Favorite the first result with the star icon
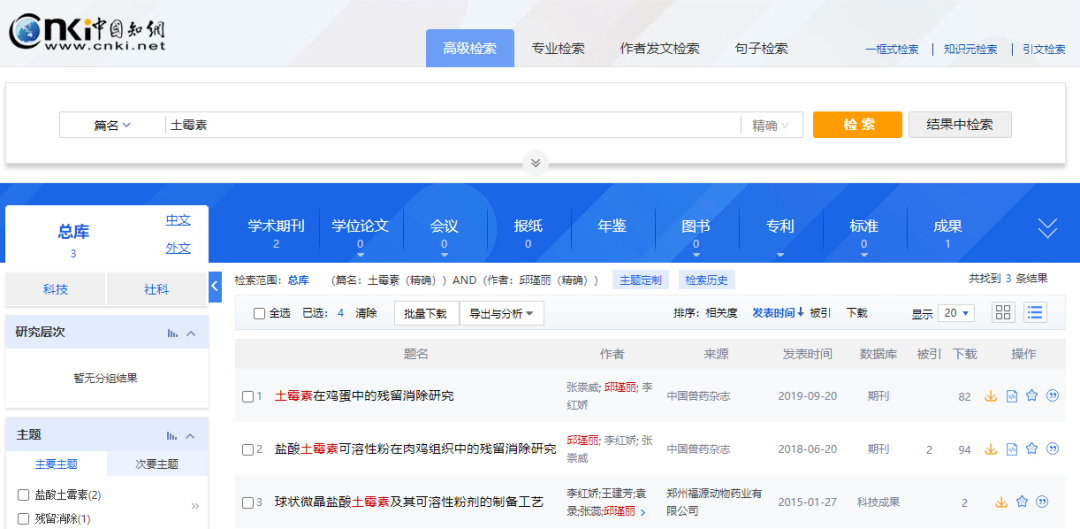 [1032, 396]
